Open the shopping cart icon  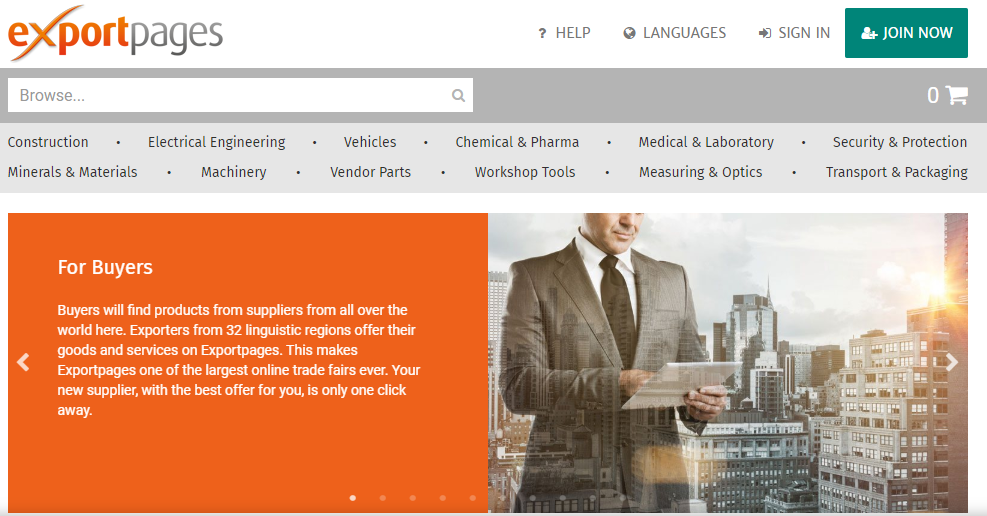tap(957, 95)
